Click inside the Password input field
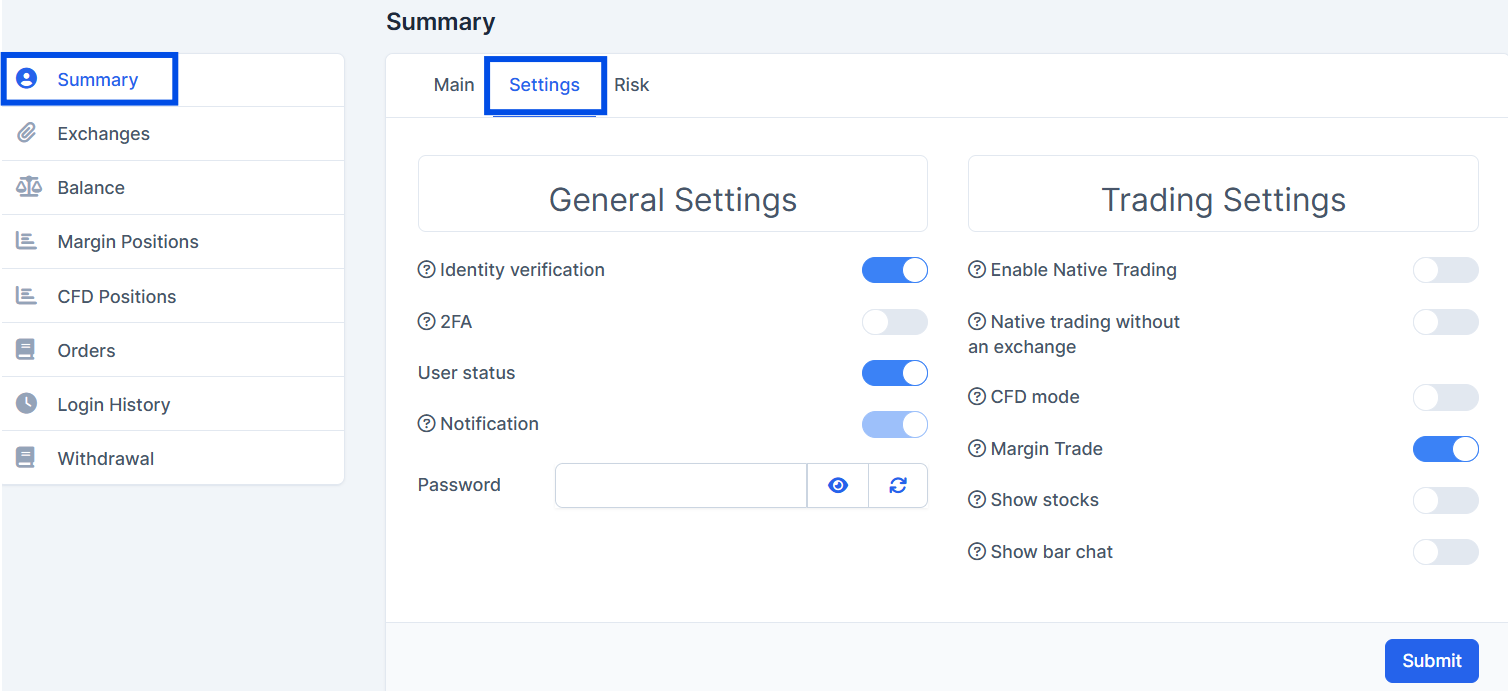This screenshot has height=691, width=1508. click(x=680, y=485)
